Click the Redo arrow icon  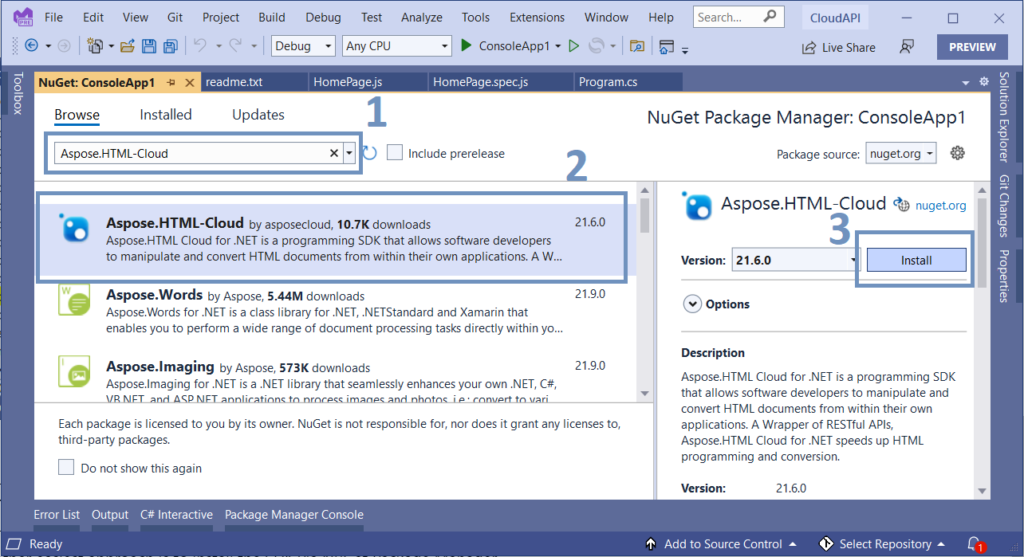click(x=236, y=45)
